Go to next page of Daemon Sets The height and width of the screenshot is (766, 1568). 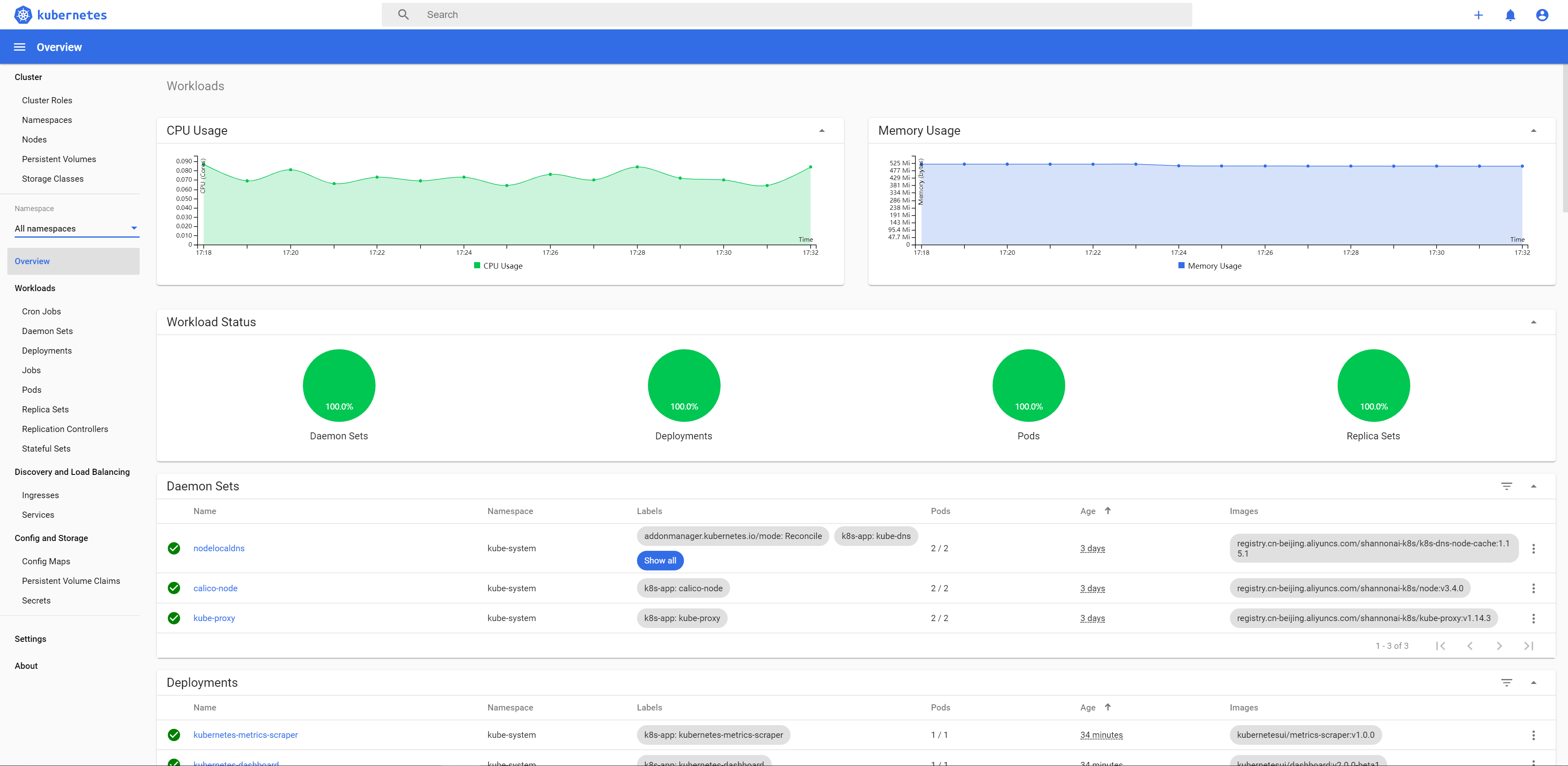point(1499,646)
